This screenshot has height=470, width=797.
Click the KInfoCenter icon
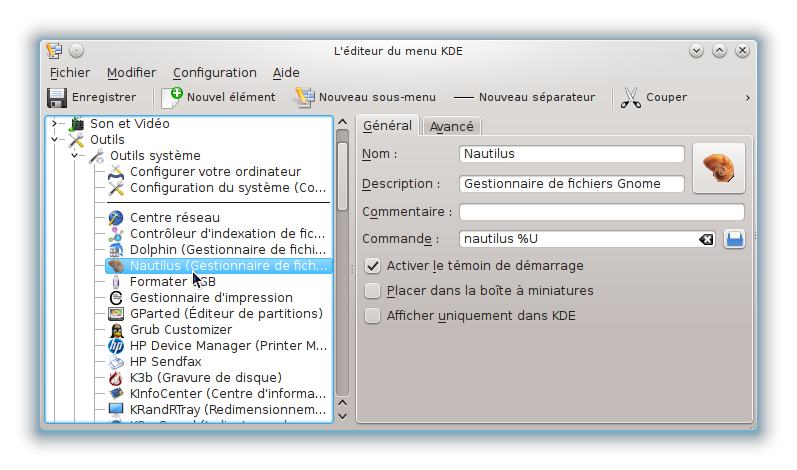(x=116, y=394)
